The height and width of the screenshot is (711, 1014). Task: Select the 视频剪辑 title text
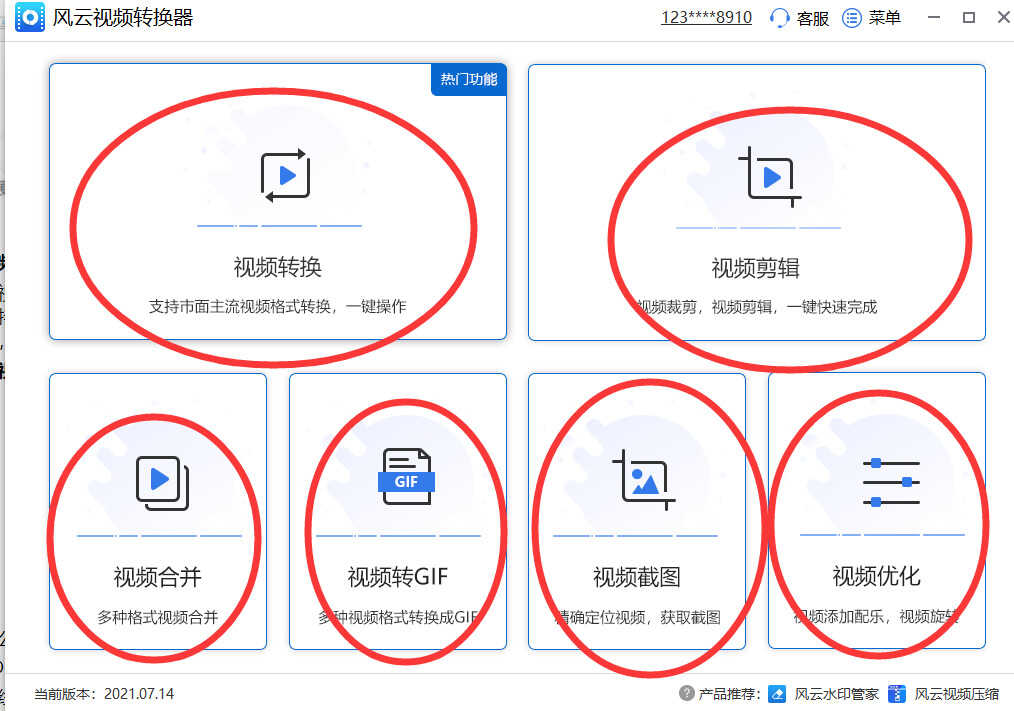[x=755, y=268]
